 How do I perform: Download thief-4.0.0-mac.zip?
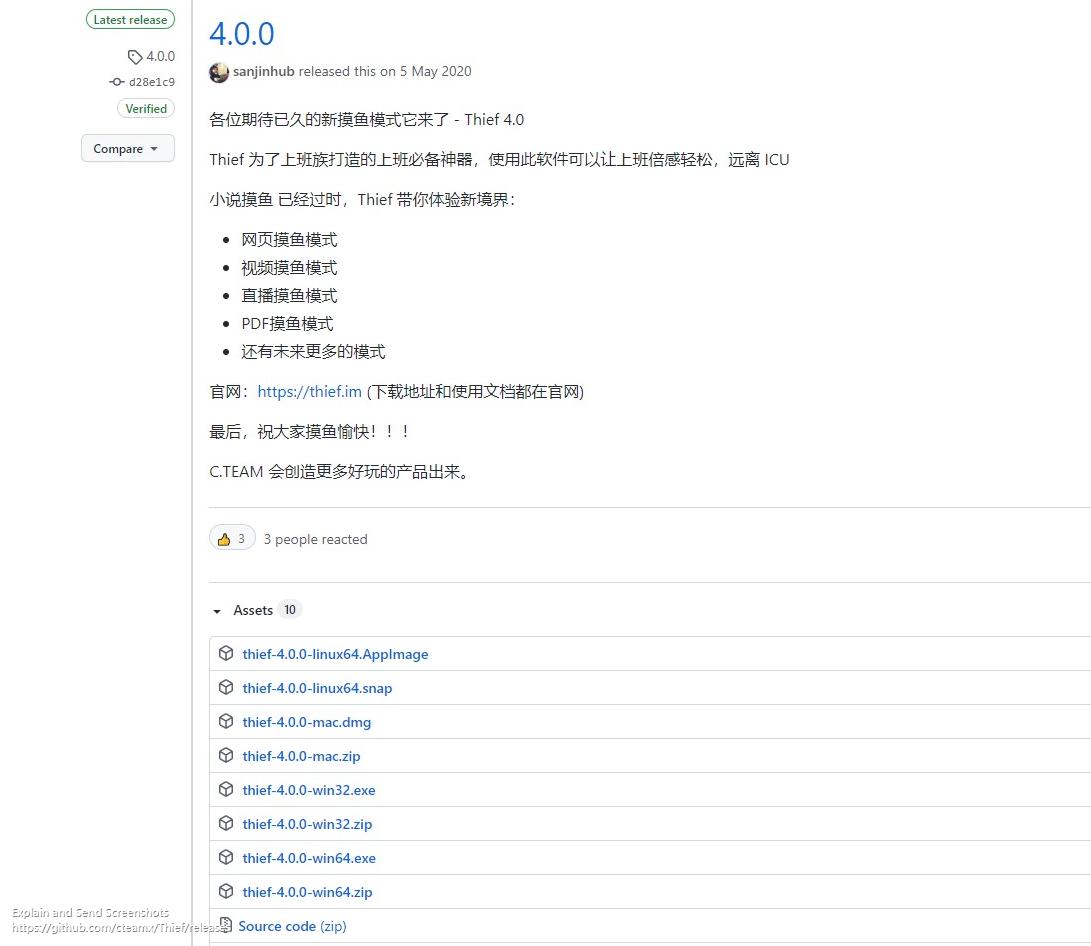301,755
